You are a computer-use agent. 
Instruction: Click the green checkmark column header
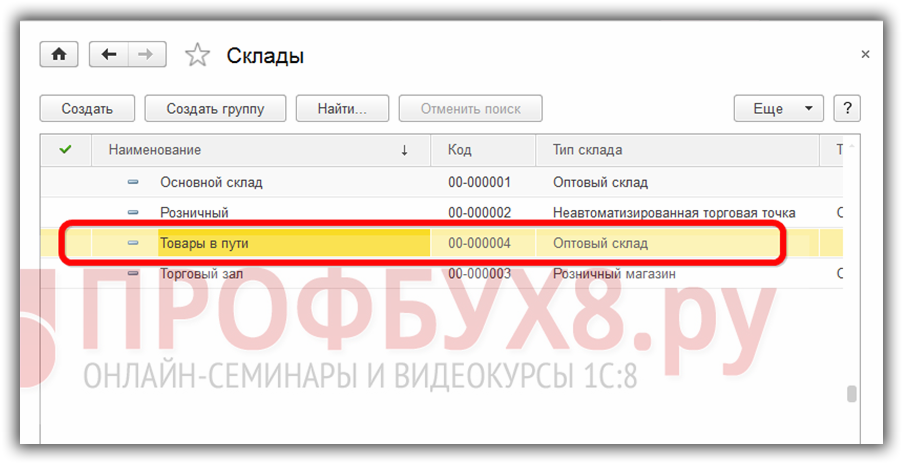coord(65,150)
